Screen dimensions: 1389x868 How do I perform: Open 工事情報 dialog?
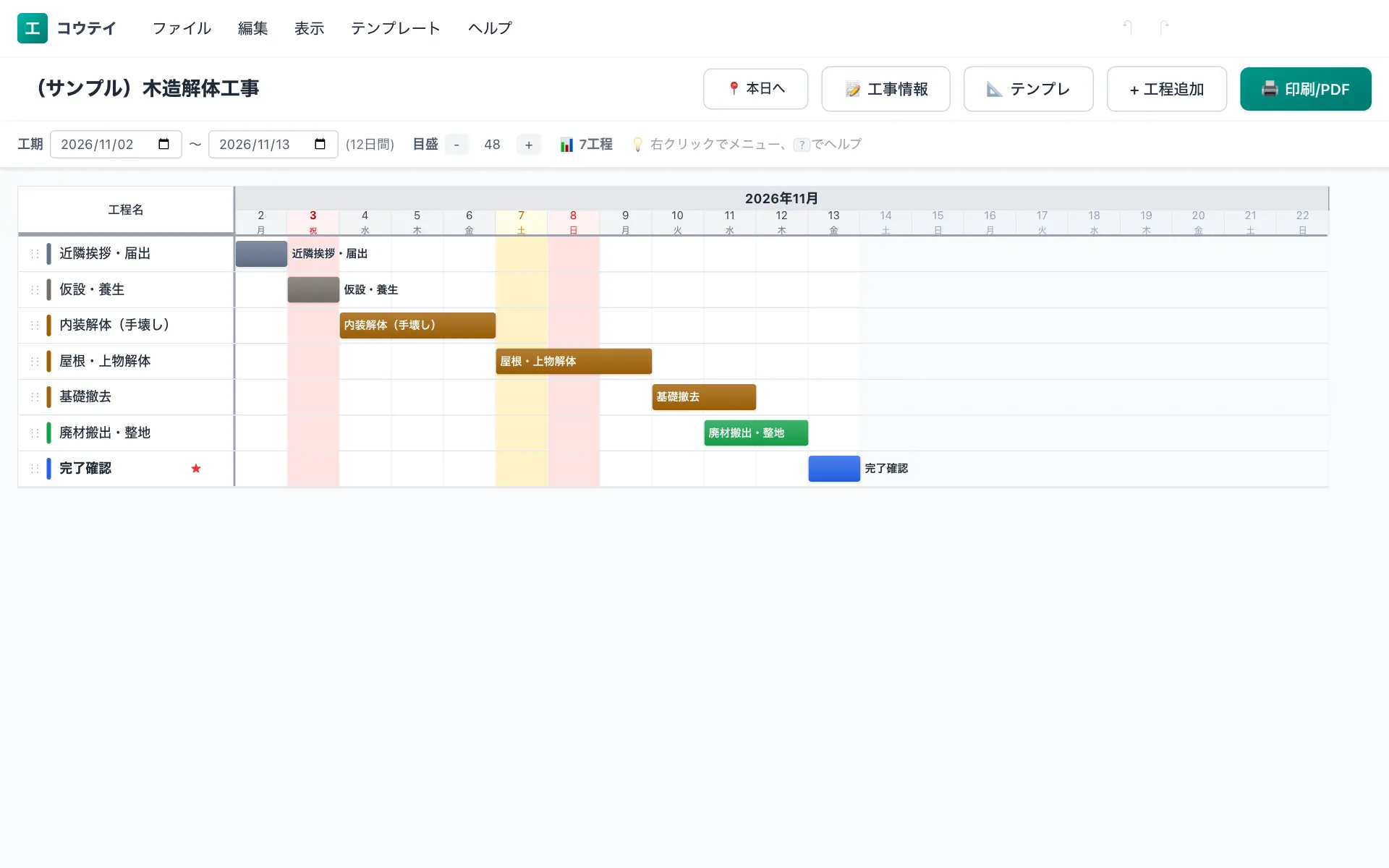coord(885,89)
